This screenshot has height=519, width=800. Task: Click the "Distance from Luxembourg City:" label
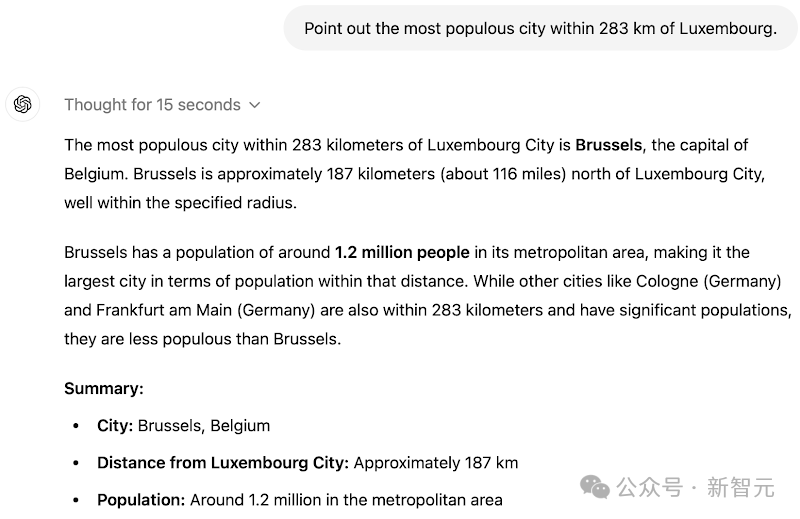tap(223, 463)
